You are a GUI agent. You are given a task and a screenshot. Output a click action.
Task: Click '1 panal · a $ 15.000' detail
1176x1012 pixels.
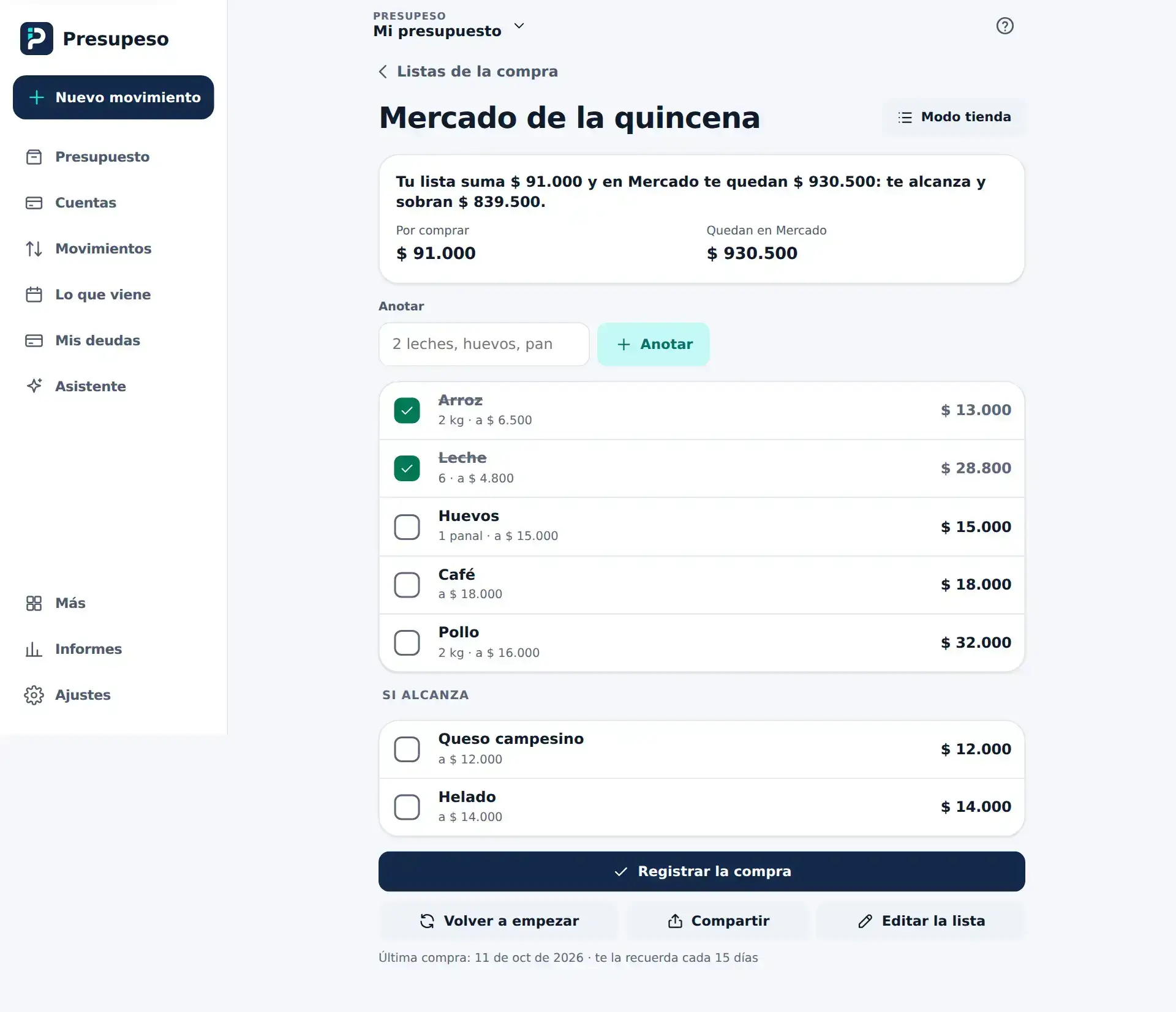pos(498,536)
